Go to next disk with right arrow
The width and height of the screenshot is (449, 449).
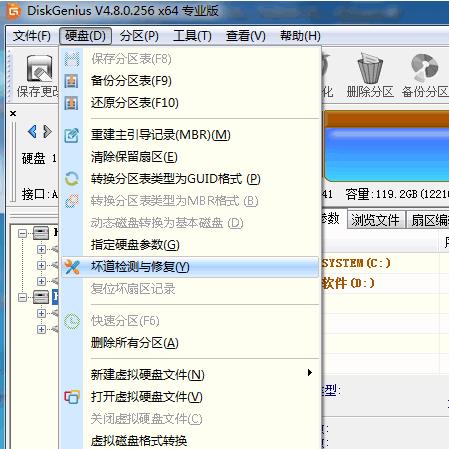click(x=48, y=131)
